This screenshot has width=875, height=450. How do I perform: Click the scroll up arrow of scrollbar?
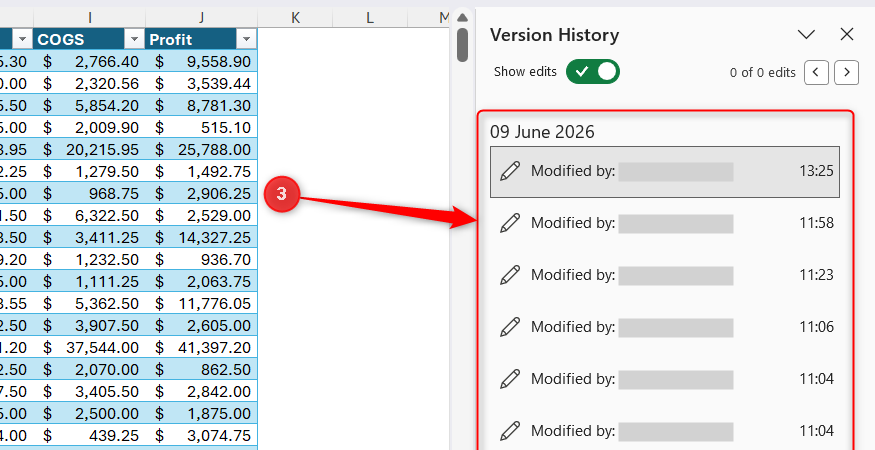point(462,18)
